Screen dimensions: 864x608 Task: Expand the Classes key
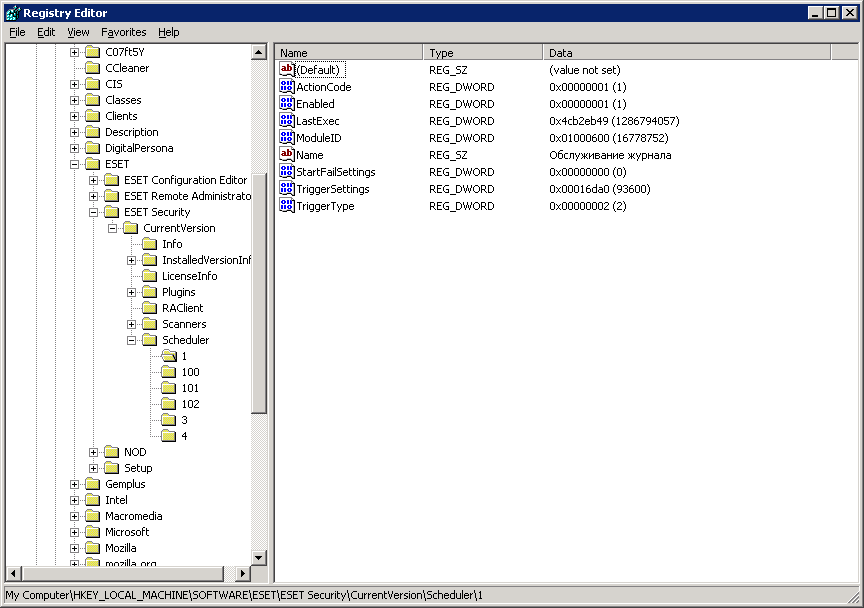[x=74, y=100]
